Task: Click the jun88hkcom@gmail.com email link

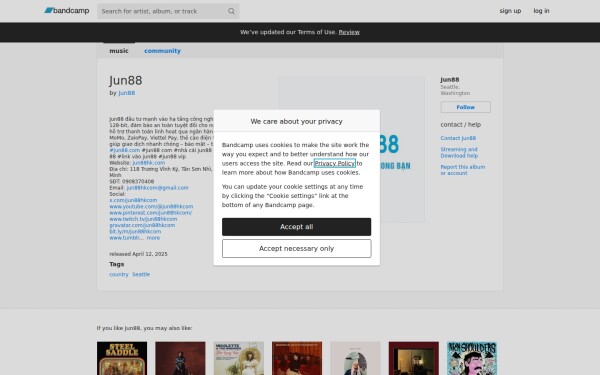Action: click(x=157, y=188)
